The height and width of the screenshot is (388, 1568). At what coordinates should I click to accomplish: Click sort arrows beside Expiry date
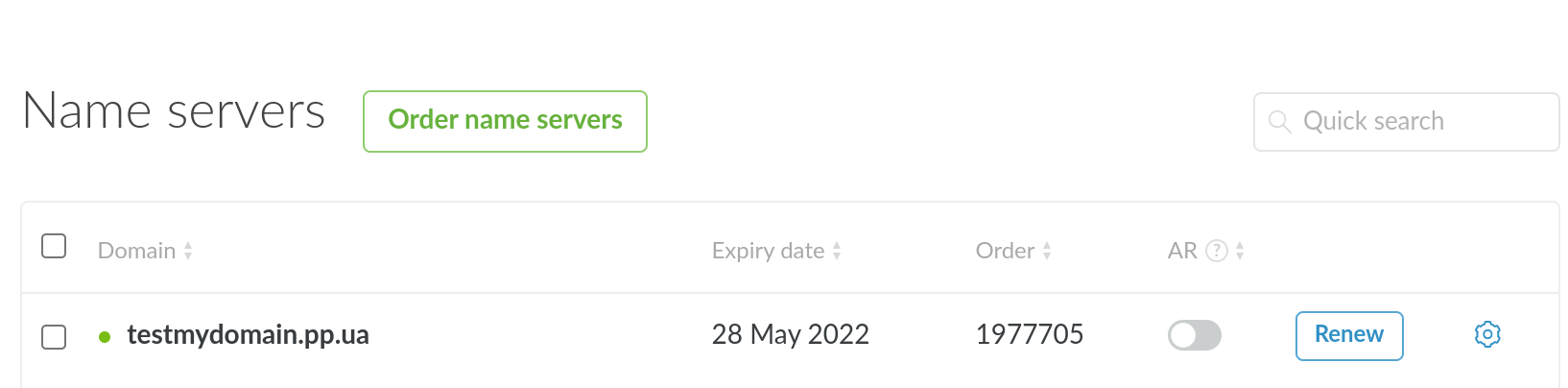click(837, 251)
